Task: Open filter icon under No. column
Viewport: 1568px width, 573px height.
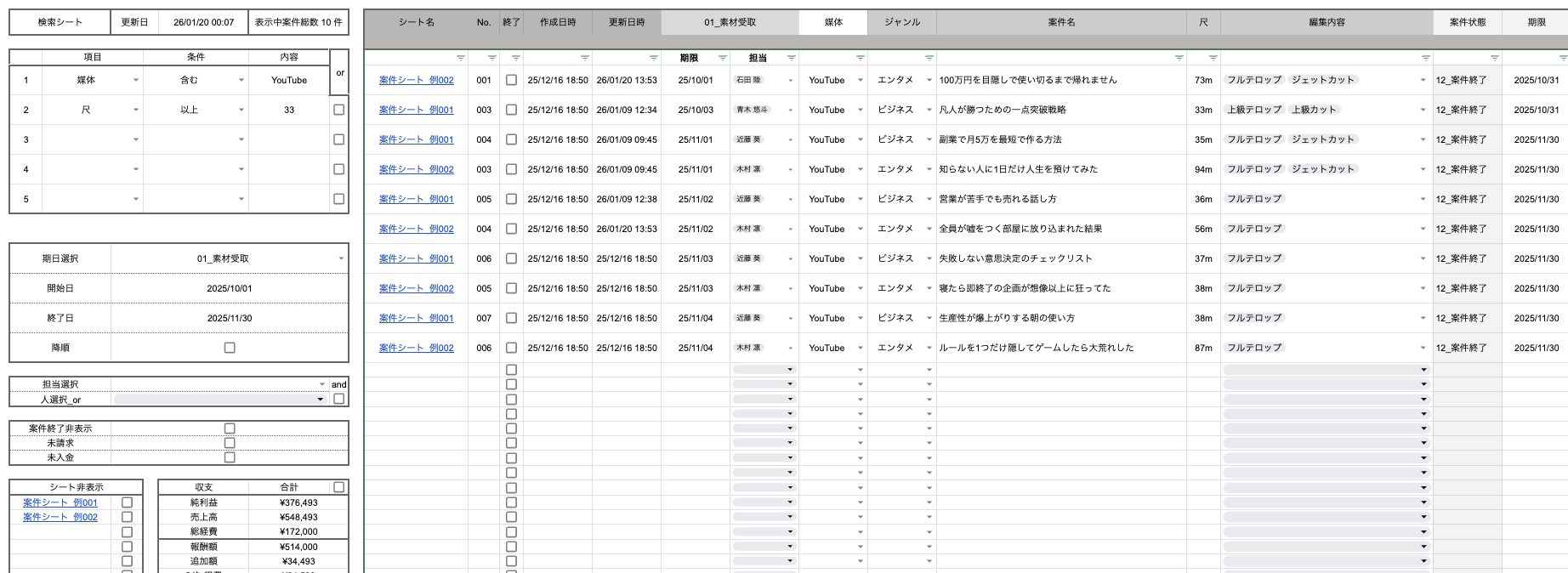Action: pyautogui.click(x=492, y=58)
